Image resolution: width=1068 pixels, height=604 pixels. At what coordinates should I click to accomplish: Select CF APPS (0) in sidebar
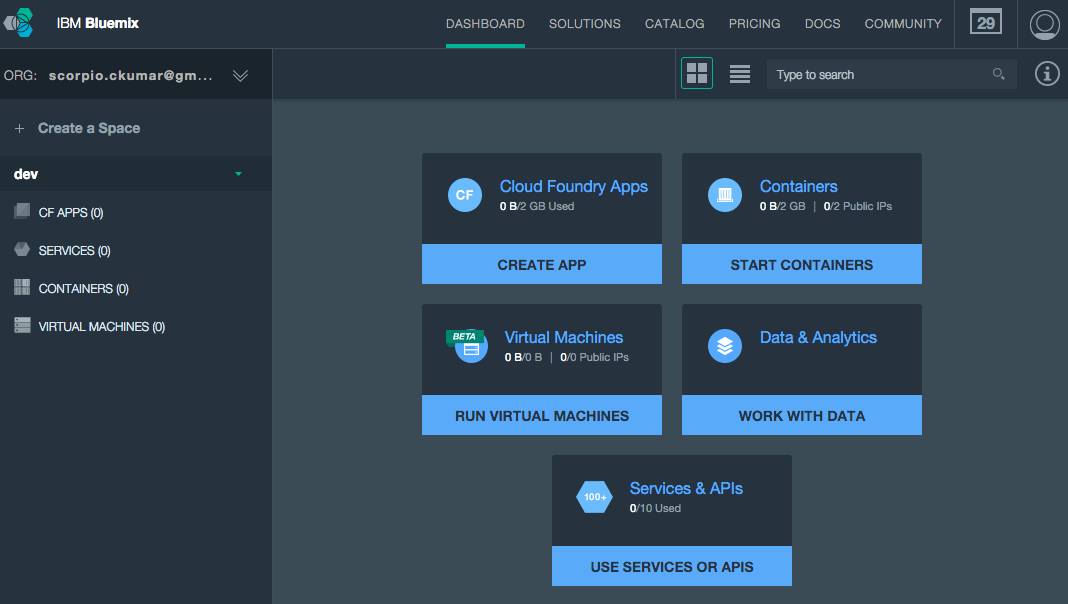click(x=71, y=212)
